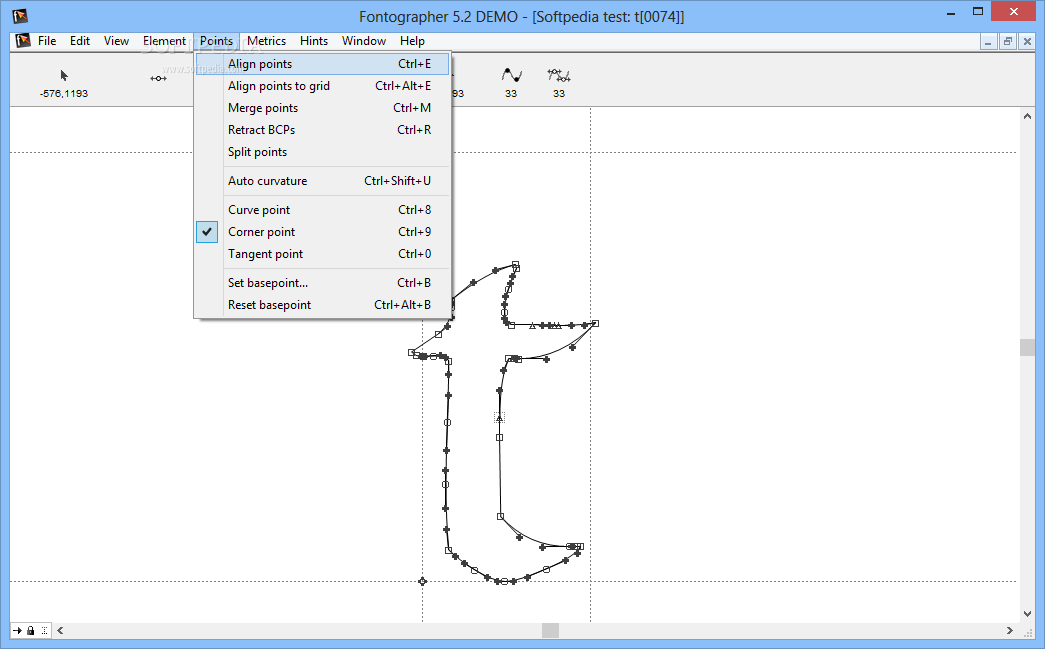
Task: Open the File menu
Action: click(x=47, y=41)
